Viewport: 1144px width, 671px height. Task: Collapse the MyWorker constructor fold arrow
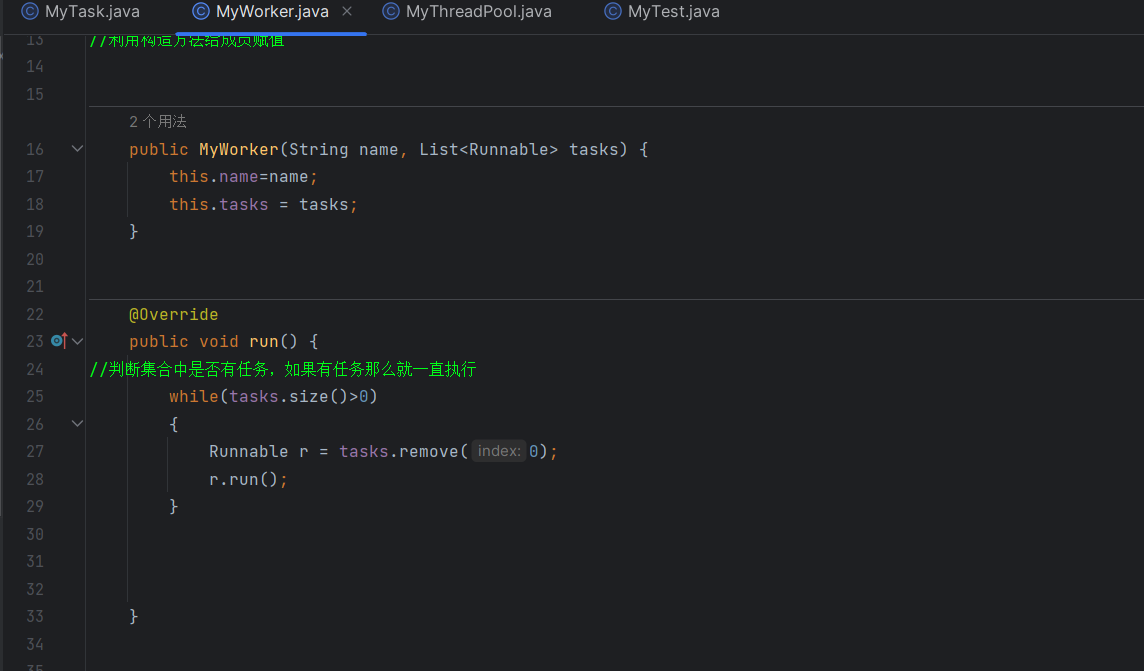(x=78, y=149)
